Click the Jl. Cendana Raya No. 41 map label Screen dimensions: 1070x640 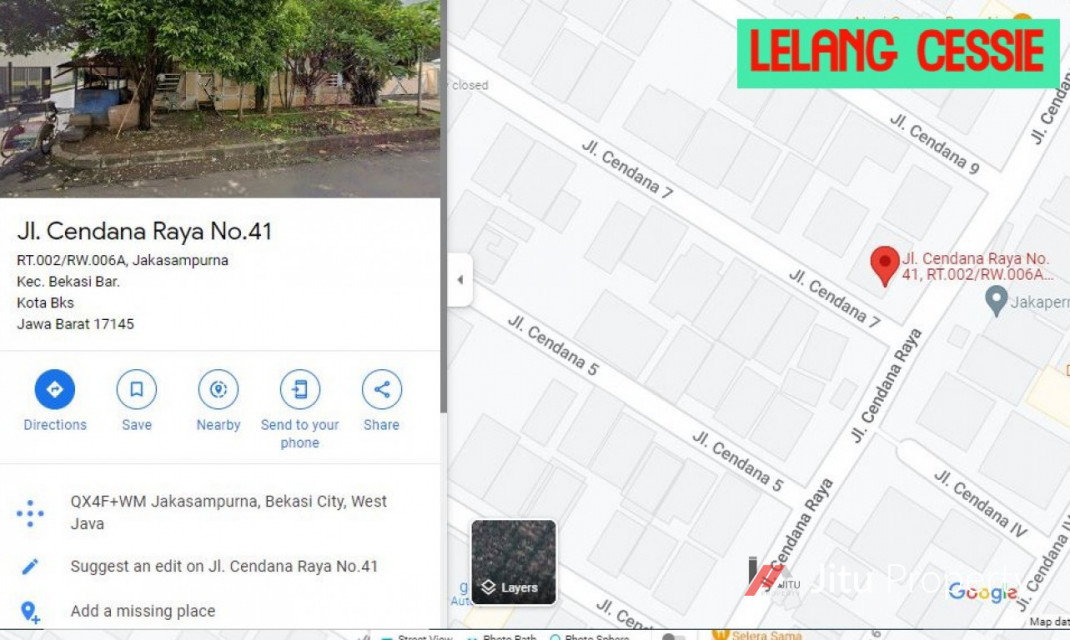point(977,267)
